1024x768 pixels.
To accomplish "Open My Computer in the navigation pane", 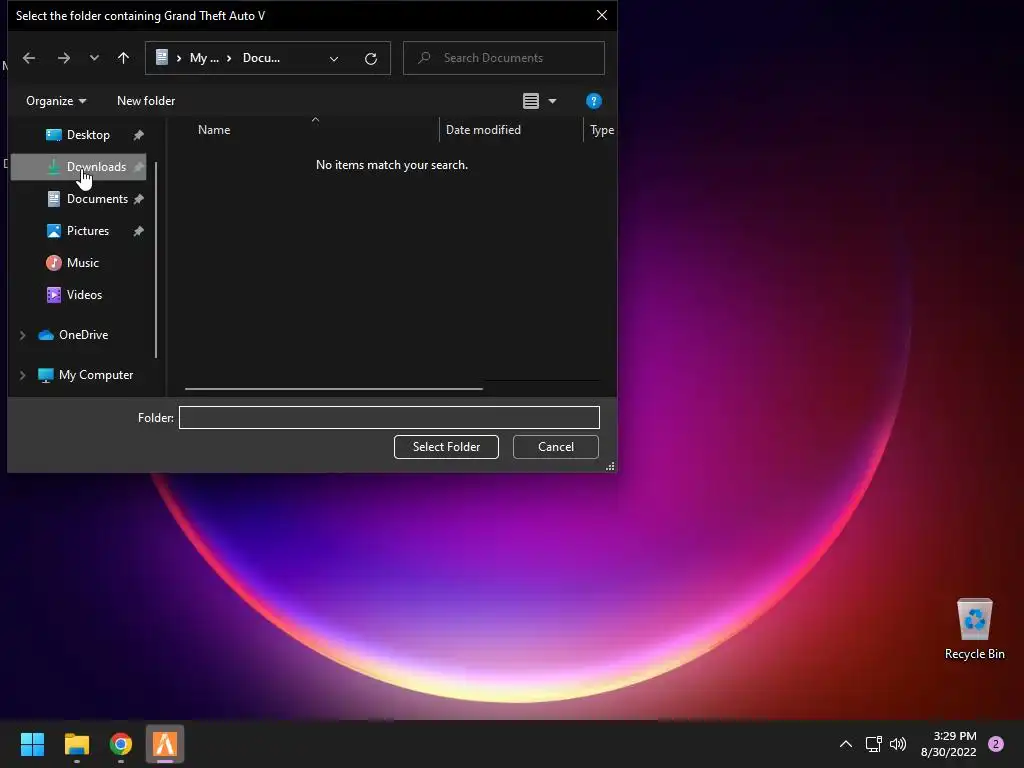I will click(96, 375).
